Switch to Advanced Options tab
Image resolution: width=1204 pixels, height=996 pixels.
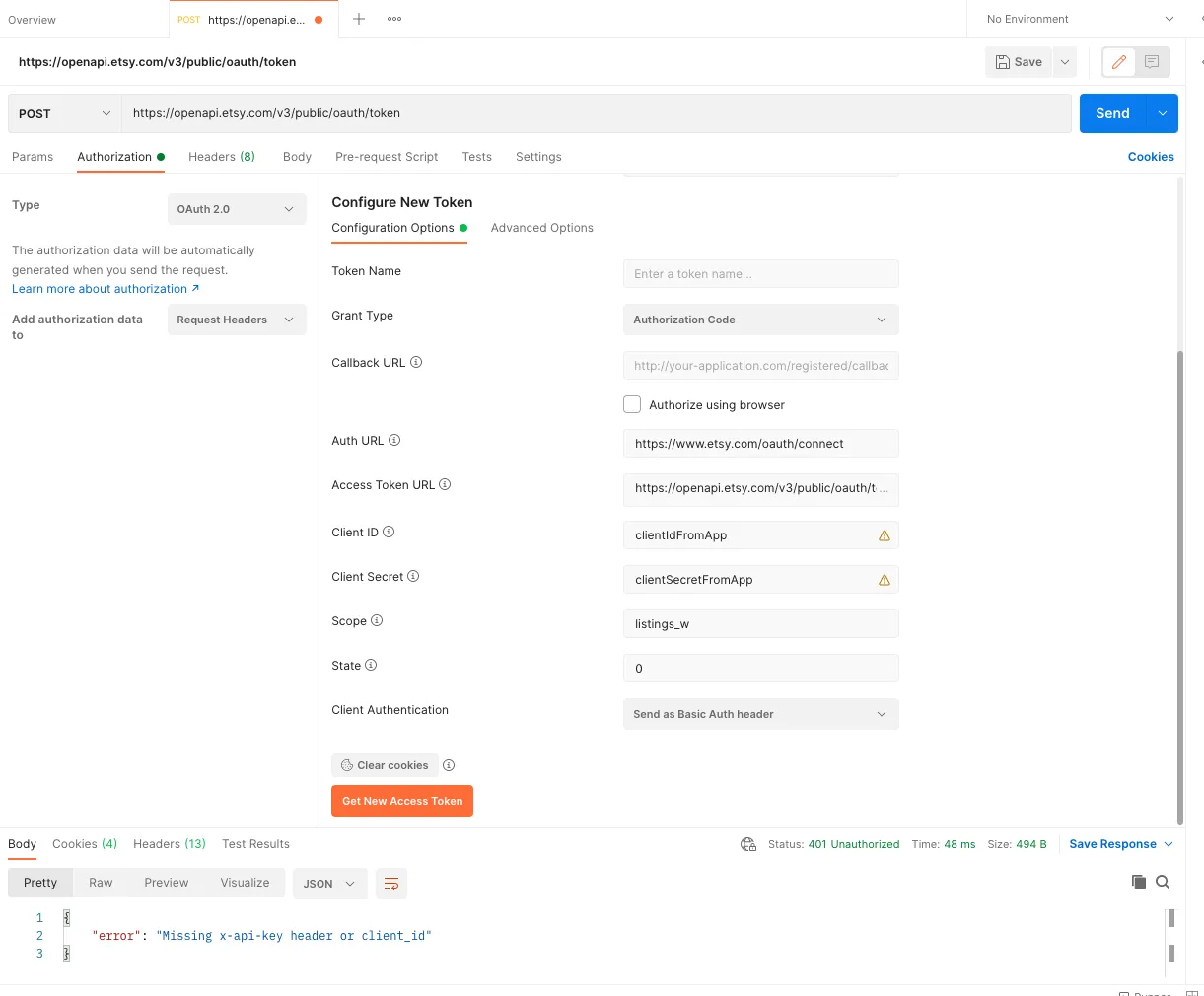pyautogui.click(x=542, y=228)
